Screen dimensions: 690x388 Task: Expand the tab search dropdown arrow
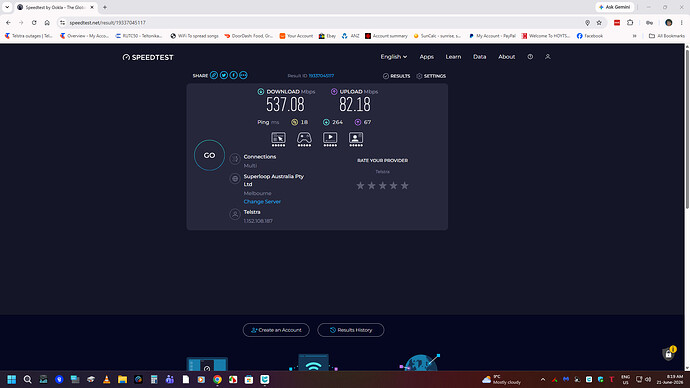coord(7,7)
